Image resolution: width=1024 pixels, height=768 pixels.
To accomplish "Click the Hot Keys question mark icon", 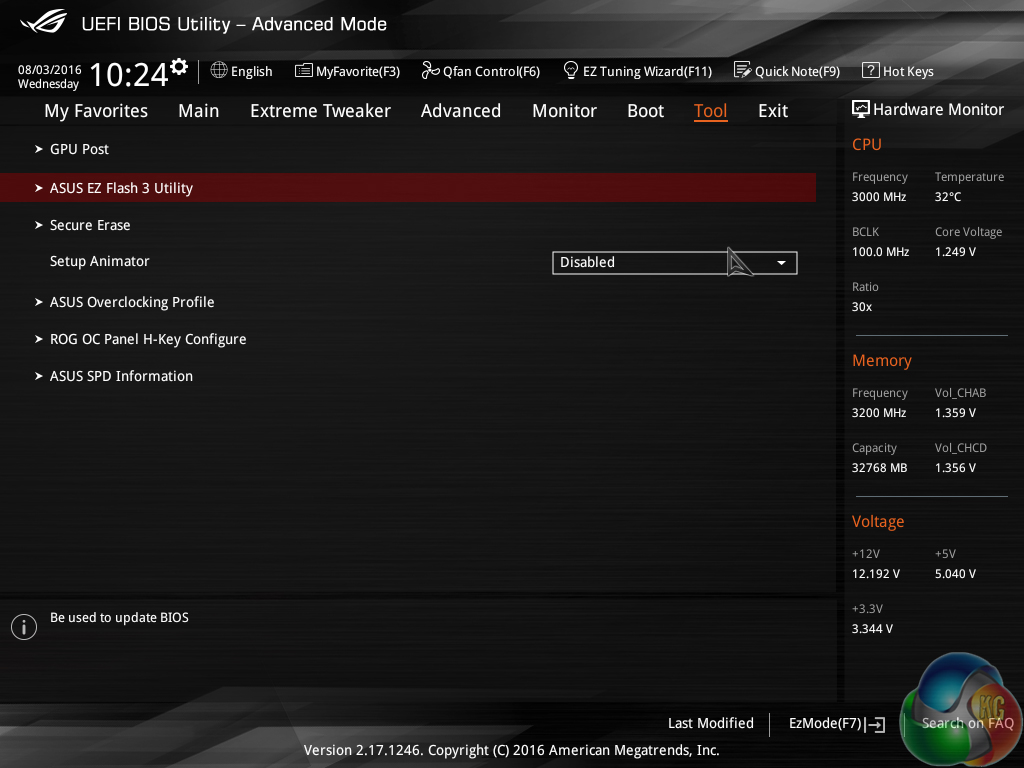I will point(871,70).
